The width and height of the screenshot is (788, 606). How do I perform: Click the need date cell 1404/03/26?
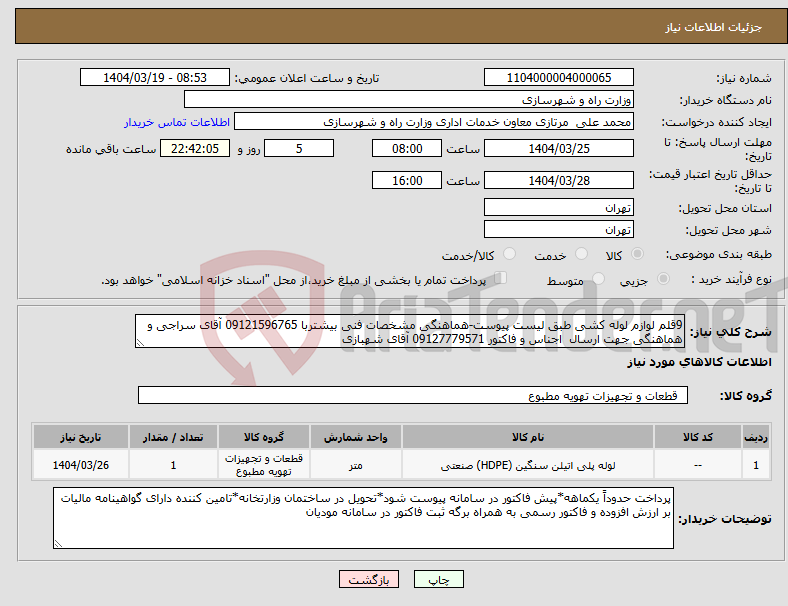tap(80, 465)
